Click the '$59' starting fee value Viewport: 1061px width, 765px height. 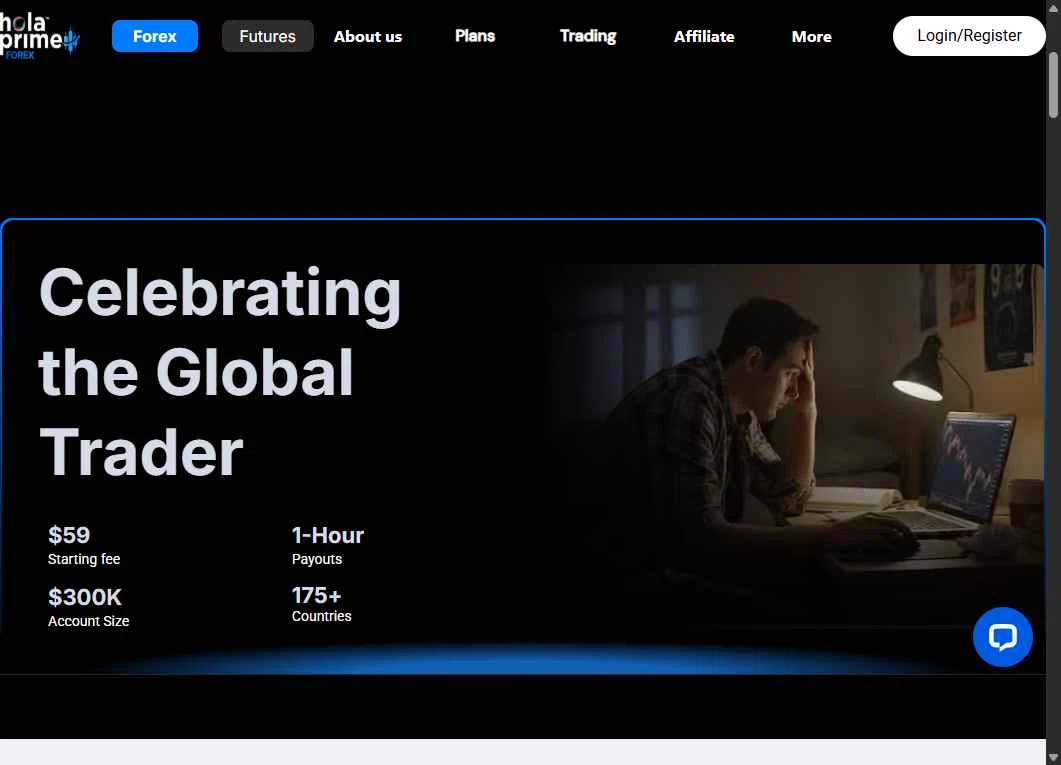(x=69, y=535)
